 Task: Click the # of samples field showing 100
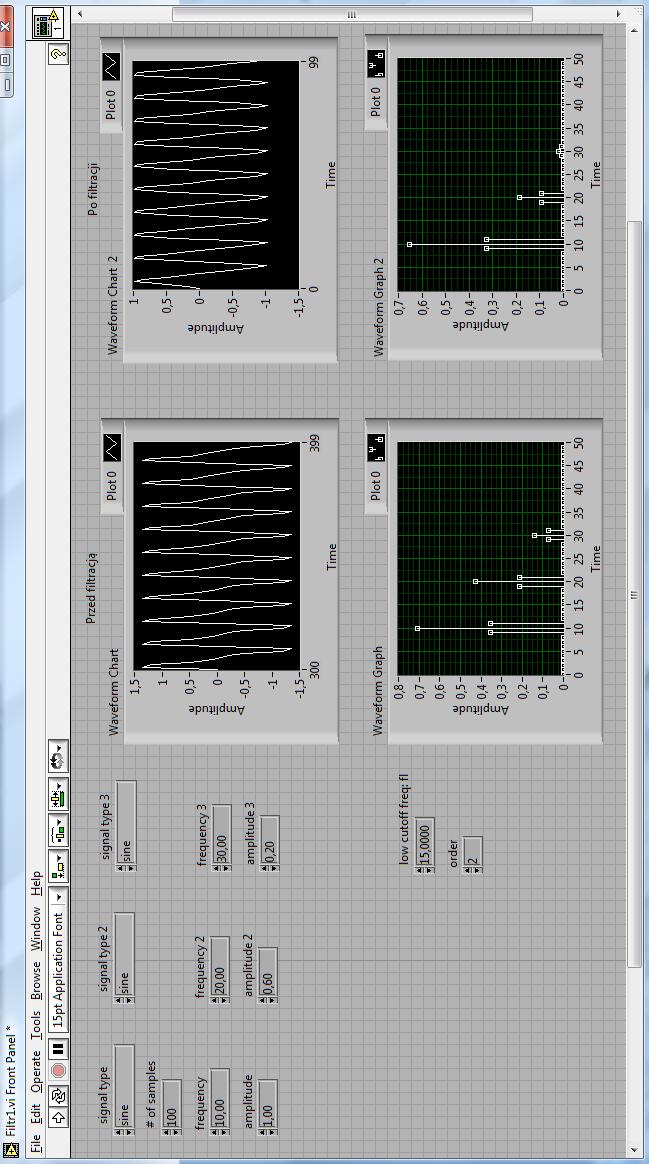(x=172, y=1103)
